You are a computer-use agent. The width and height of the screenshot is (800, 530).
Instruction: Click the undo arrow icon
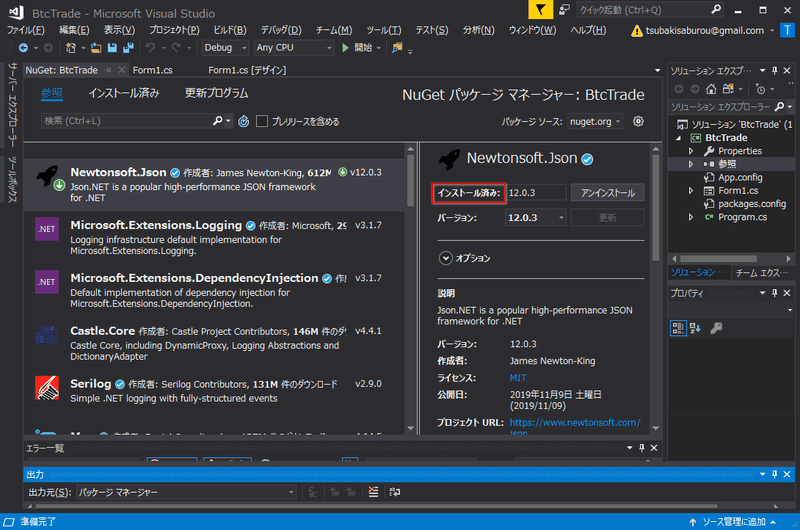pos(150,47)
